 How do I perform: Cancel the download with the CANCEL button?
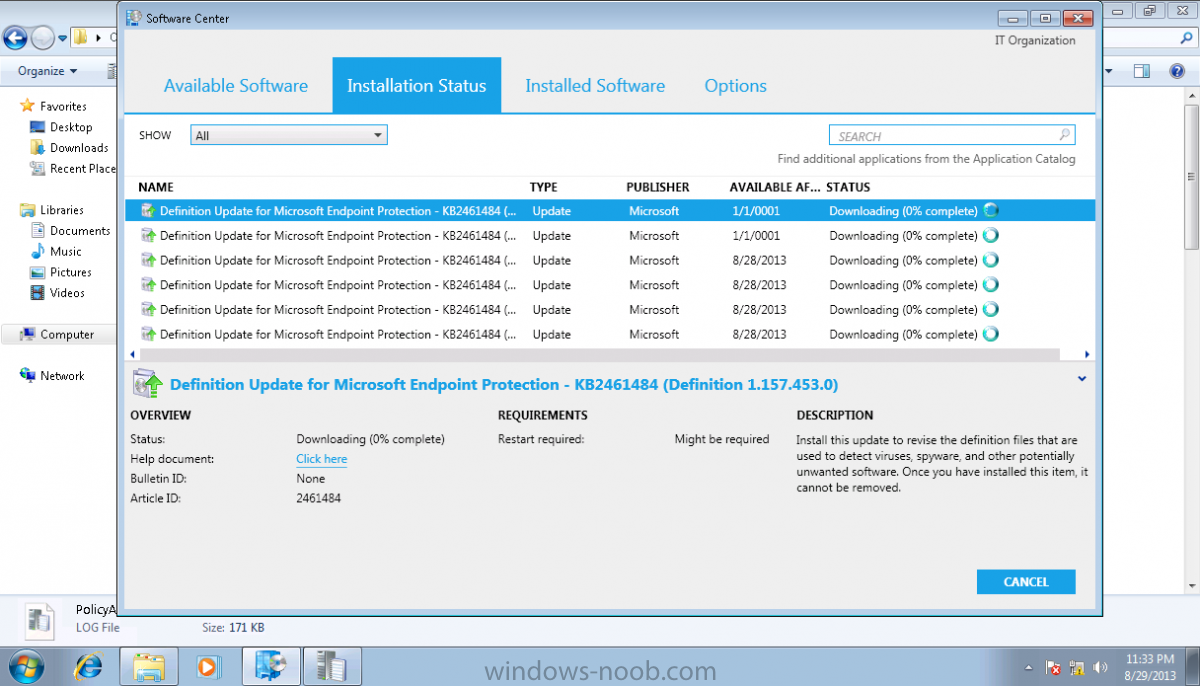1026,582
